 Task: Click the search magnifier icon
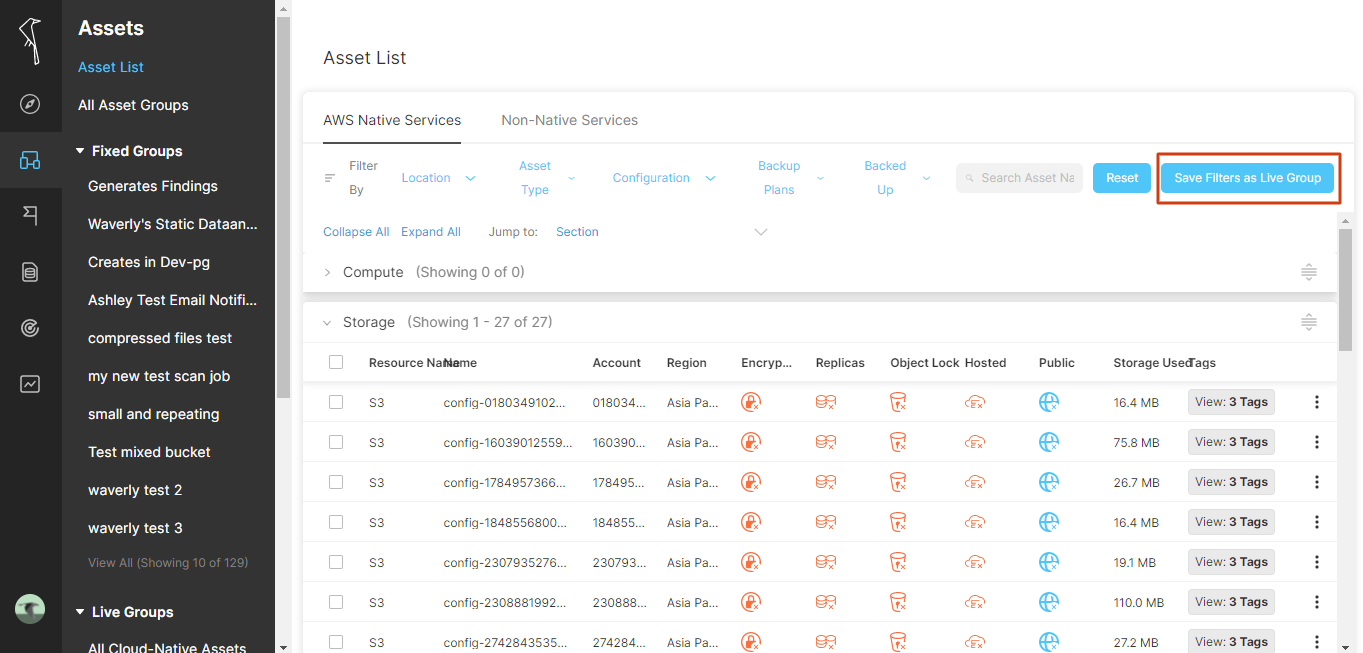point(969,178)
